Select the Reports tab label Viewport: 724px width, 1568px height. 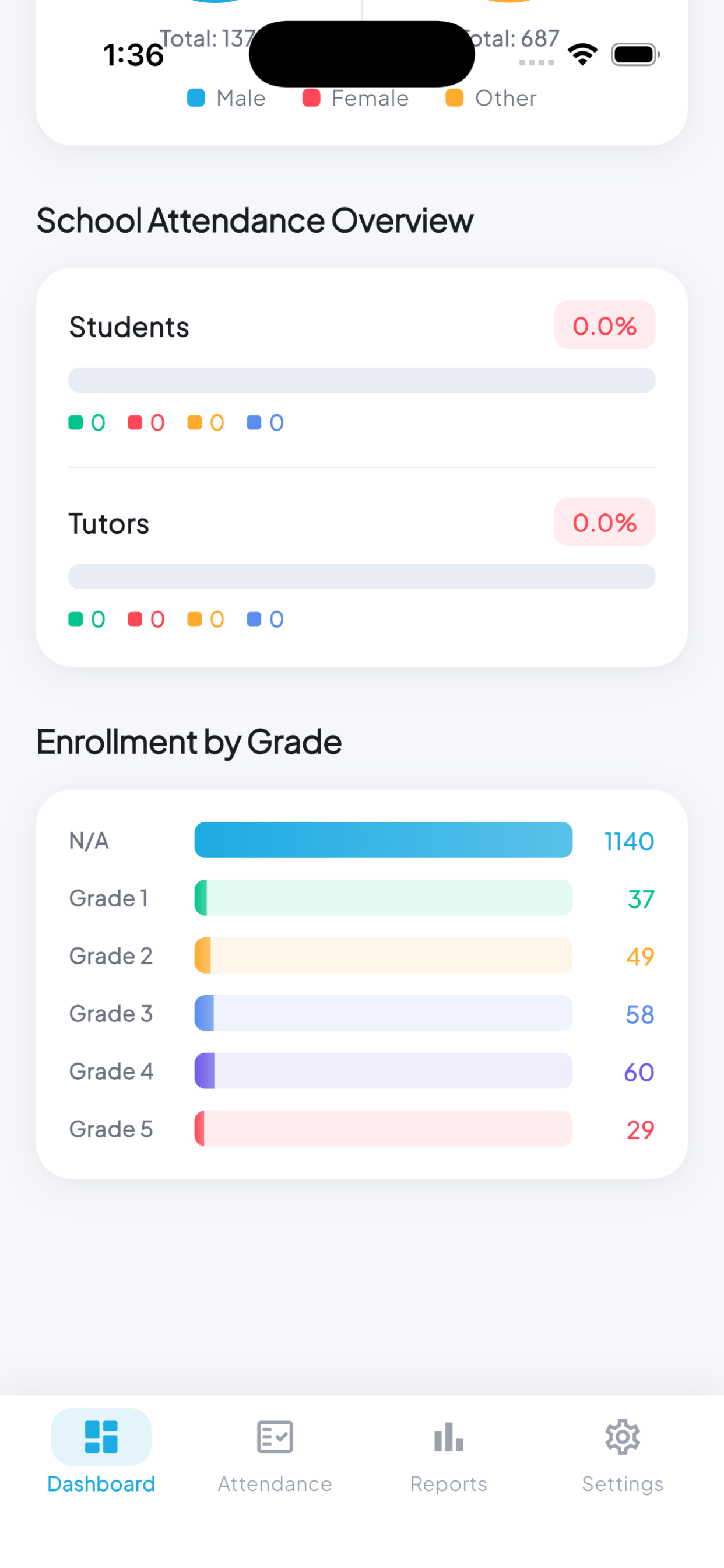pos(448,1483)
